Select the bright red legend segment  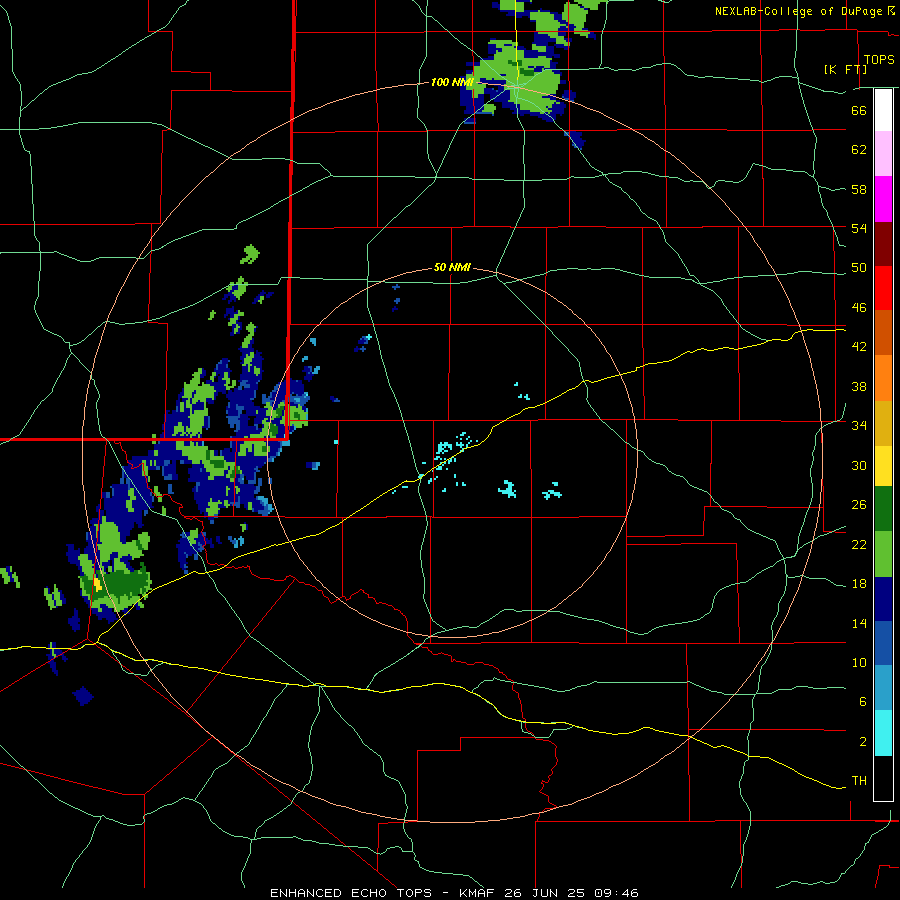pyautogui.click(x=883, y=288)
